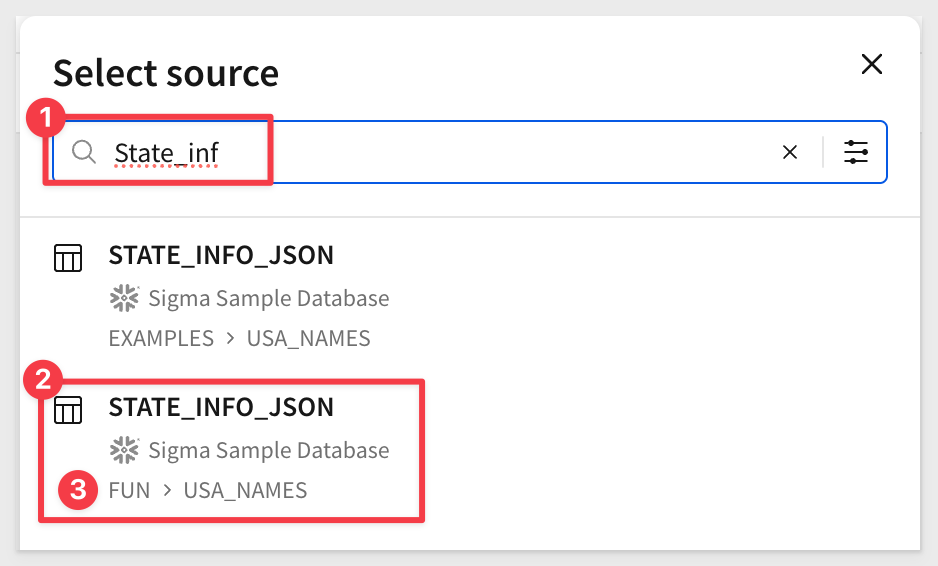This screenshot has height=566, width=938.
Task: Clear the search text with X icon
Action: coord(790,152)
